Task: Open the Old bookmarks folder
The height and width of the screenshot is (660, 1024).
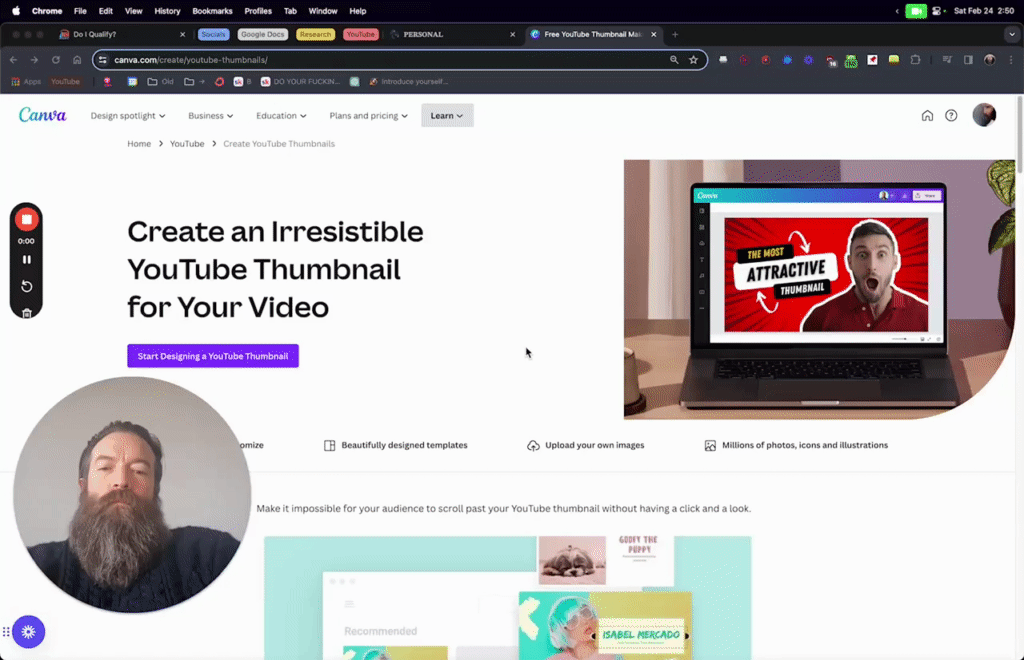Action: pyautogui.click(x=161, y=82)
